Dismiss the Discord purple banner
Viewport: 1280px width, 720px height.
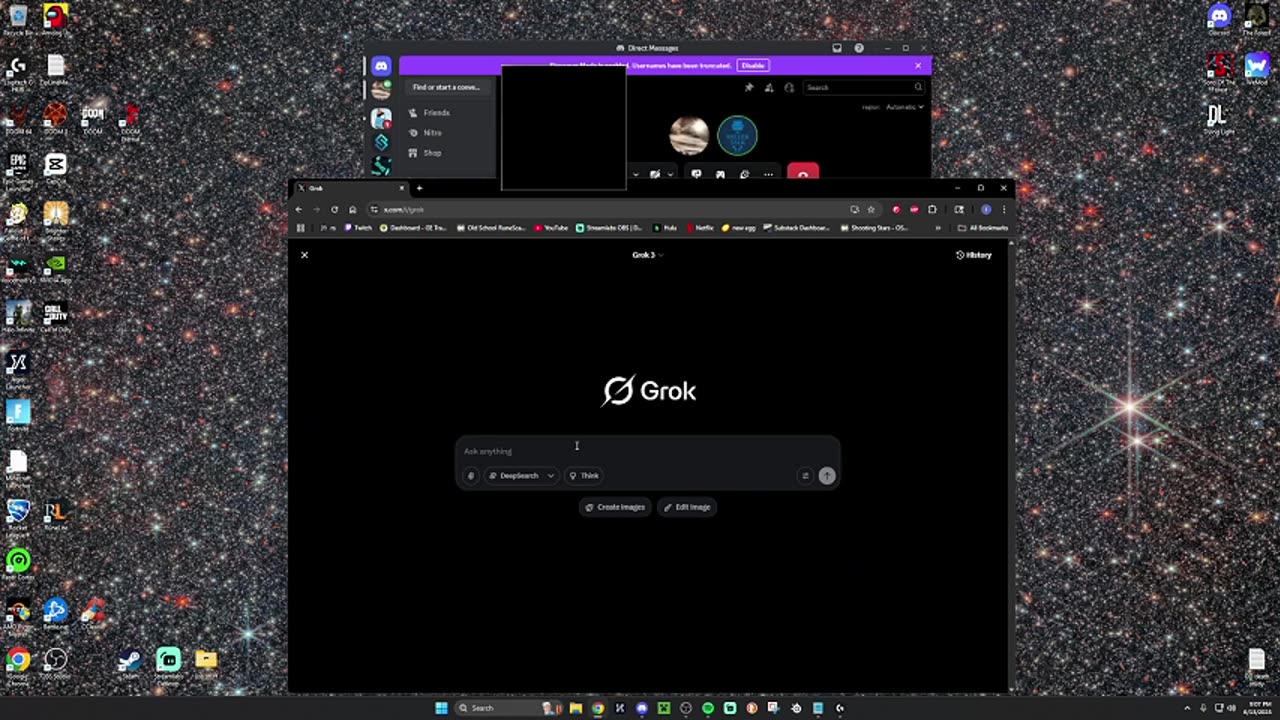(918, 66)
